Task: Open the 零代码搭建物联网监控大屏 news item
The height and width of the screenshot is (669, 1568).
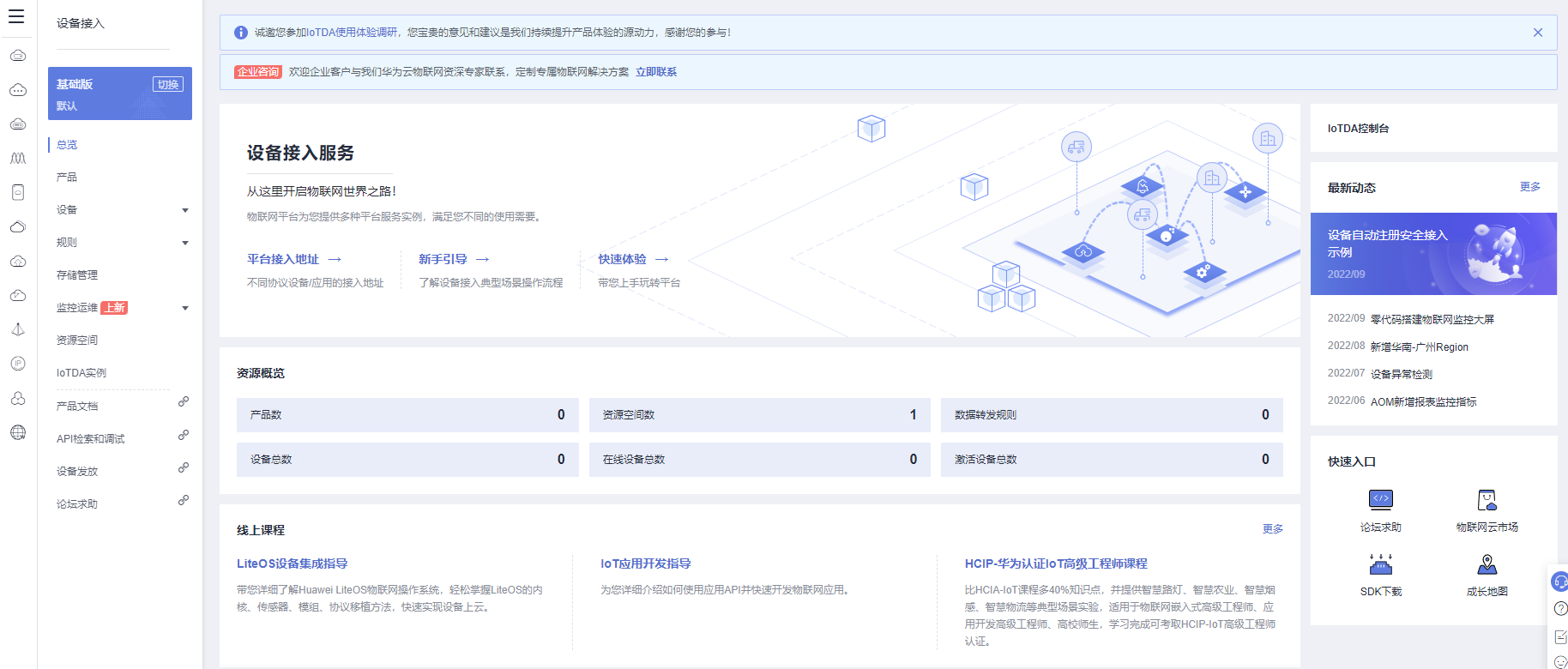Action: click(x=1432, y=319)
